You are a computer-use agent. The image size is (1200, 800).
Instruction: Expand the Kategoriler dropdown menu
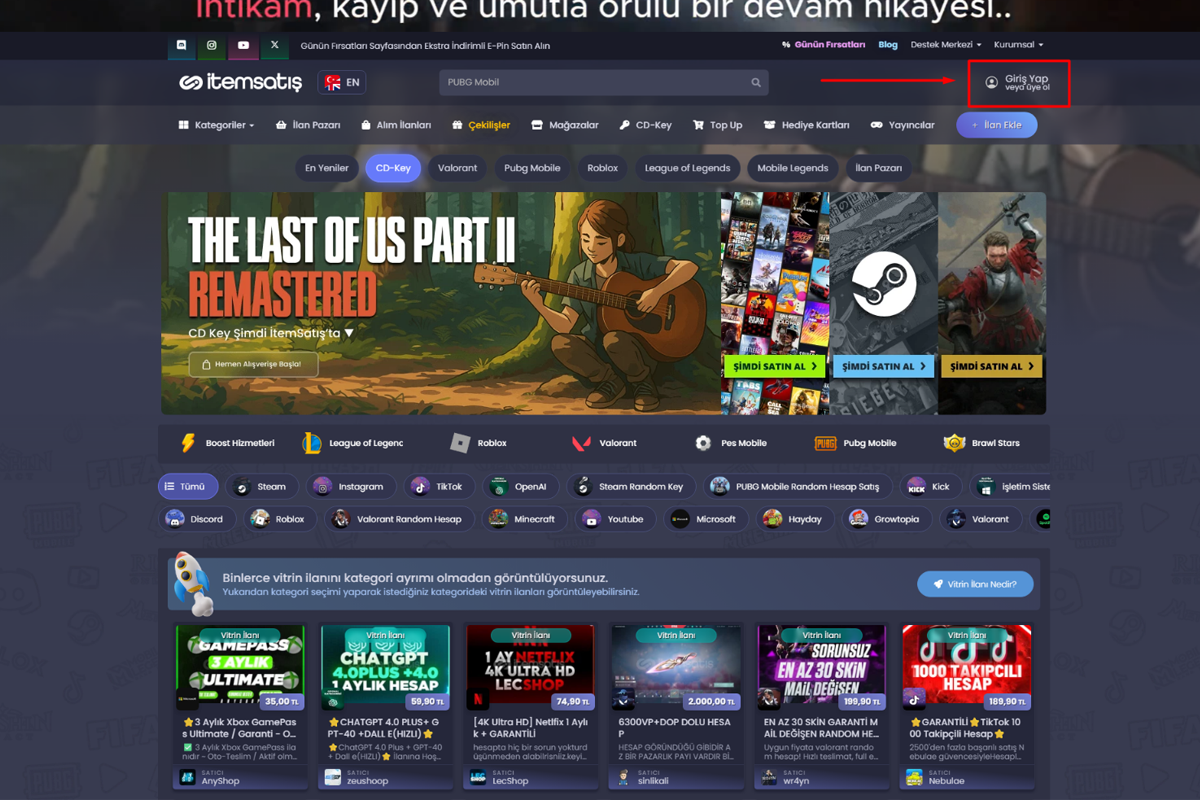click(216, 125)
